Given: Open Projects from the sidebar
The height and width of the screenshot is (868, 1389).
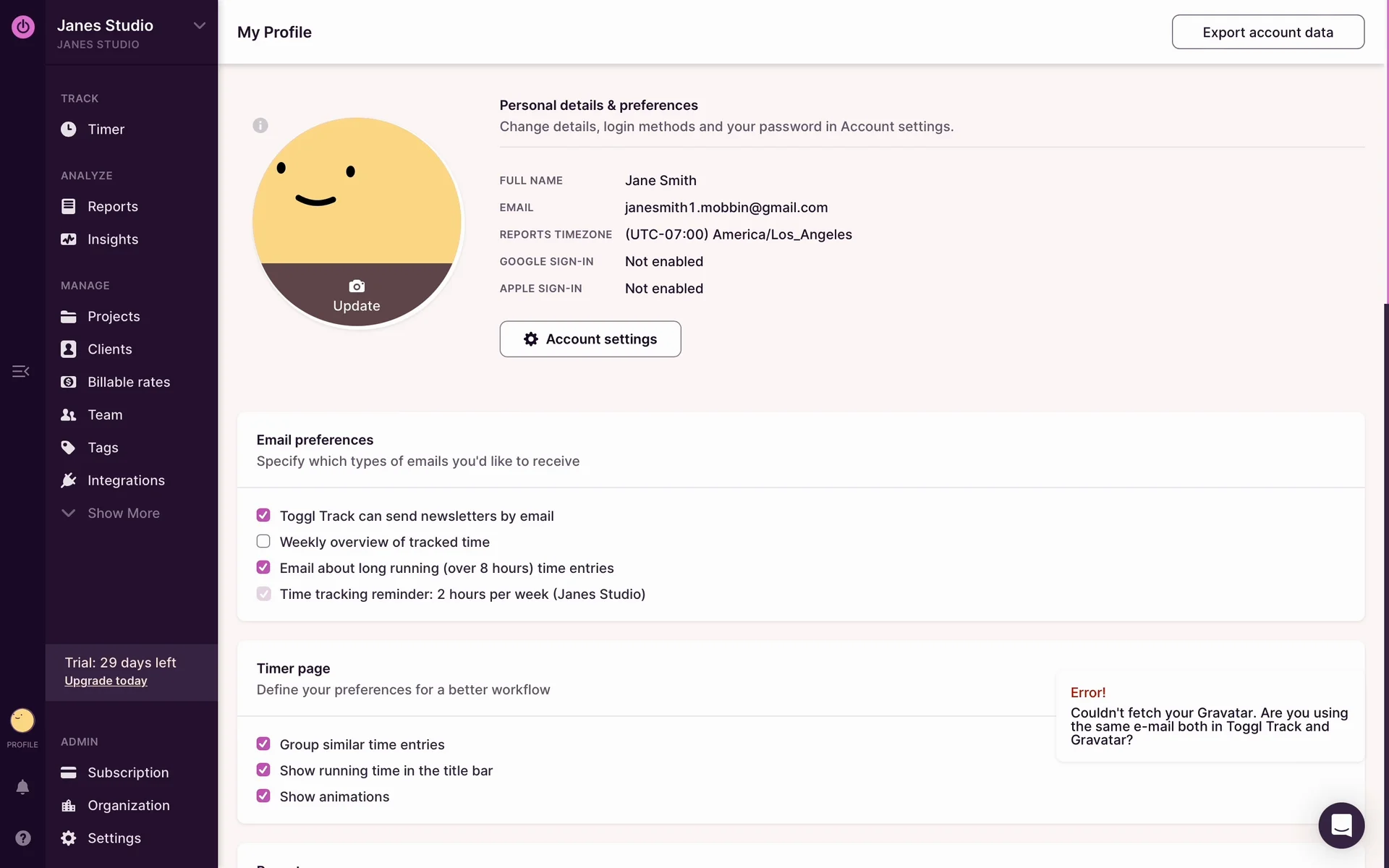Looking at the screenshot, I should (x=114, y=317).
